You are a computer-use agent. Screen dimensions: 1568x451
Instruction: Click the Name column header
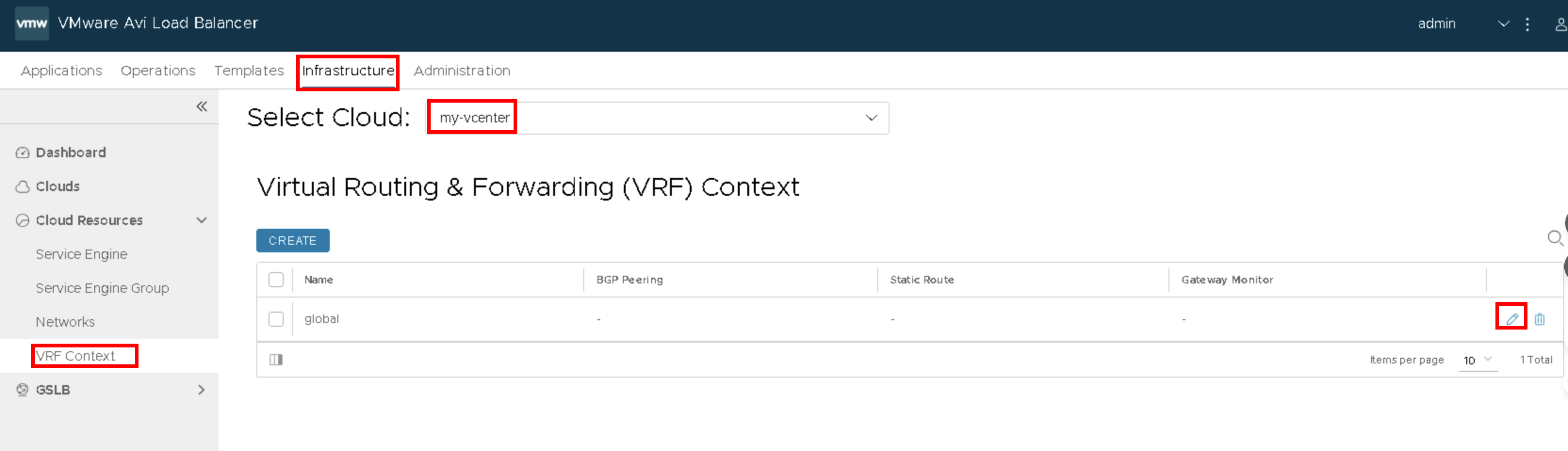[x=318, y=280]
